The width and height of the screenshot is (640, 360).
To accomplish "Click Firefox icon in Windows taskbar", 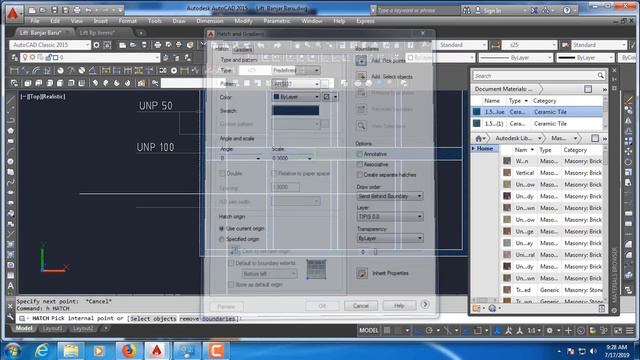I will 129,351.
